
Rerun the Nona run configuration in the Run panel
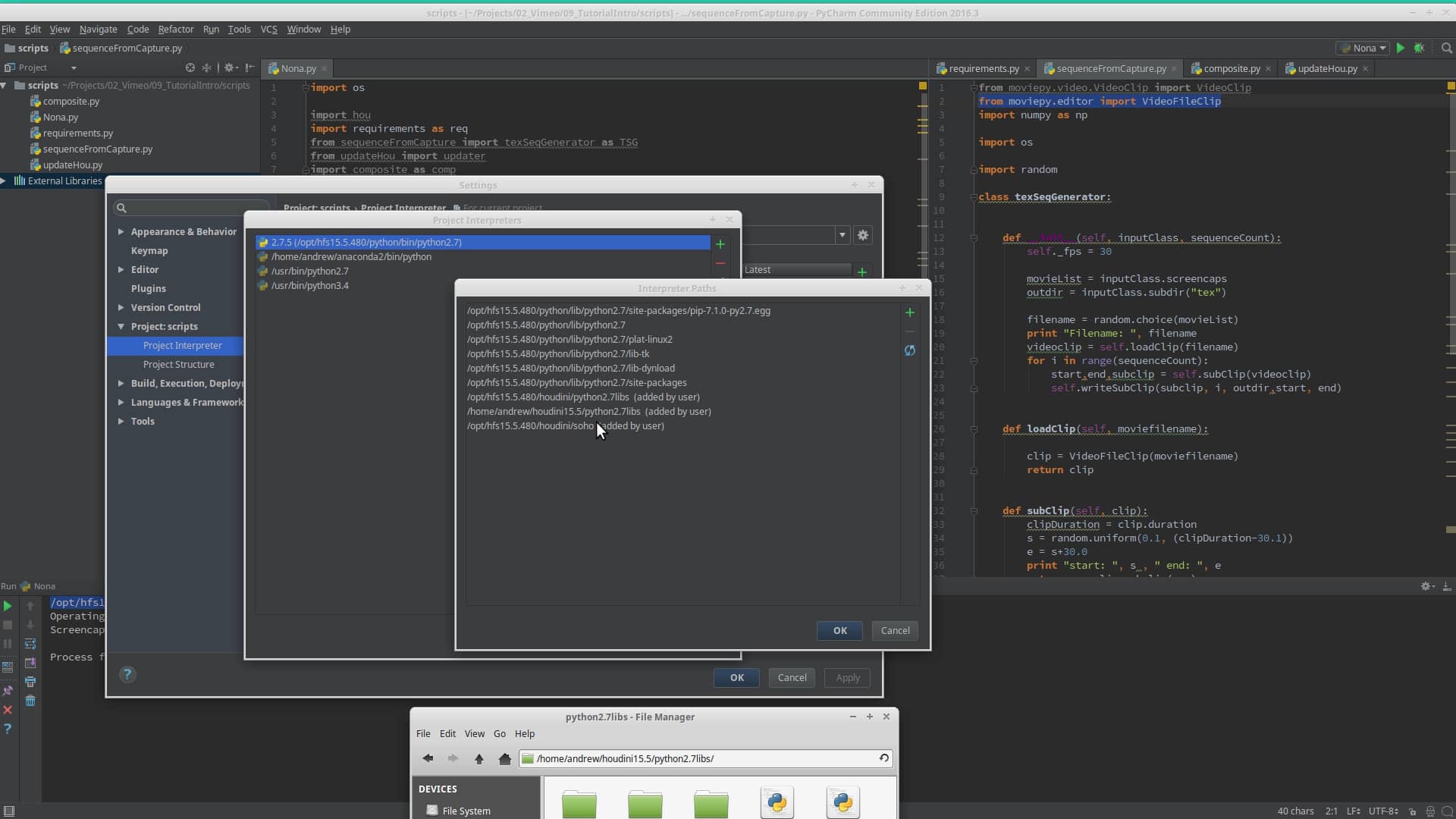8,607
